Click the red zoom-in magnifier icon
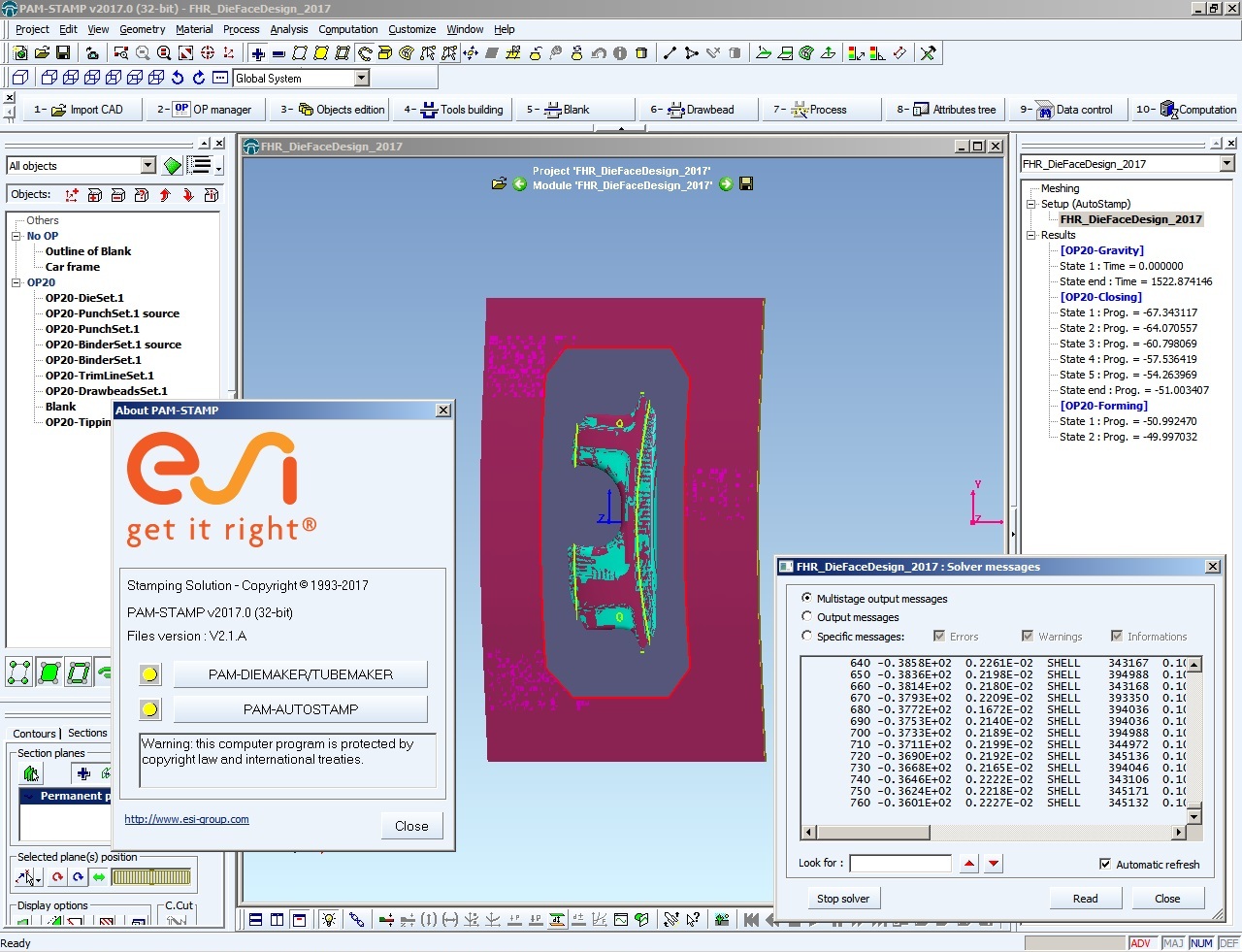This screenshot has height=952, width=1242. [164, 53]
